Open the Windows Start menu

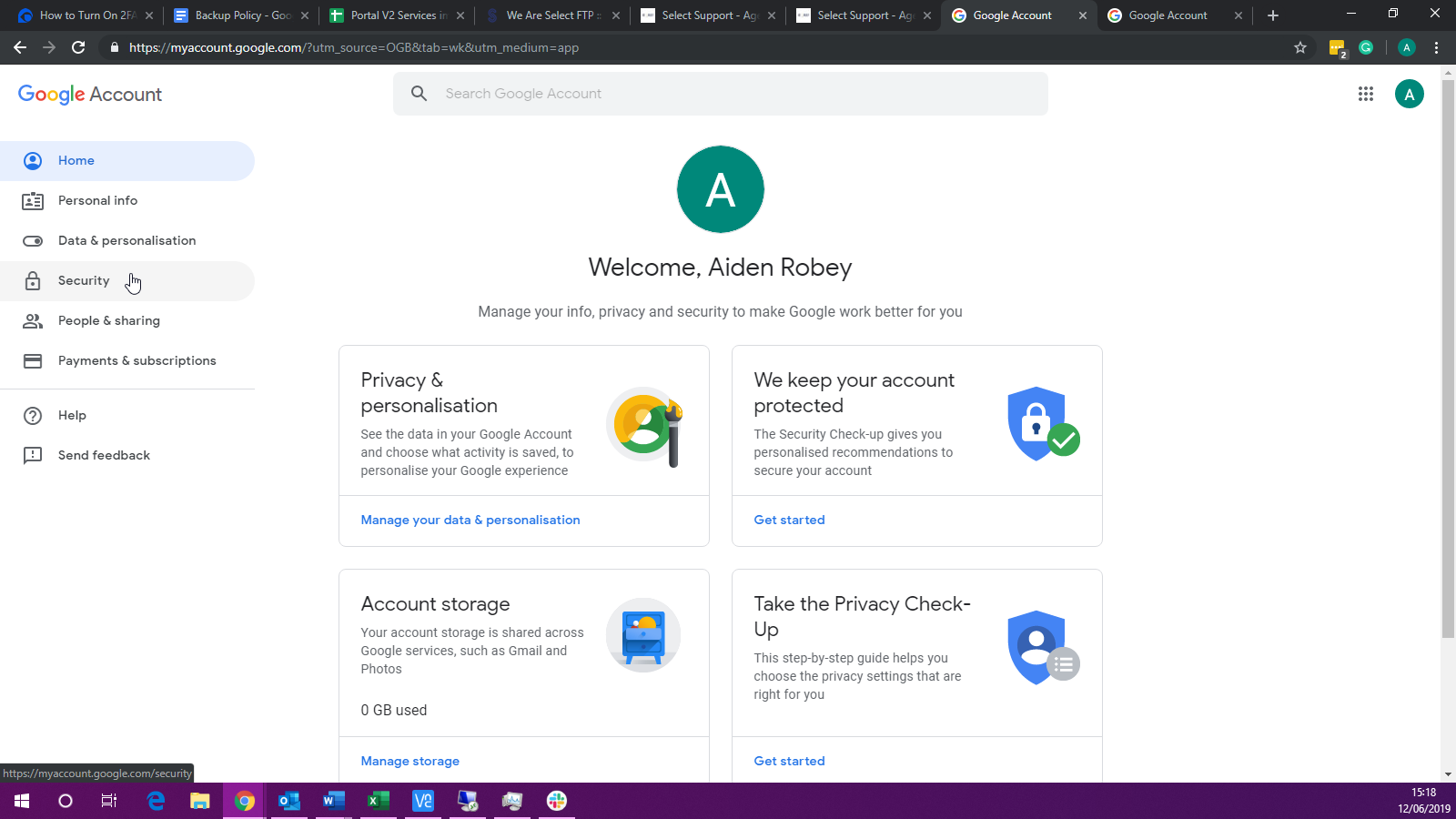point(22,801)
